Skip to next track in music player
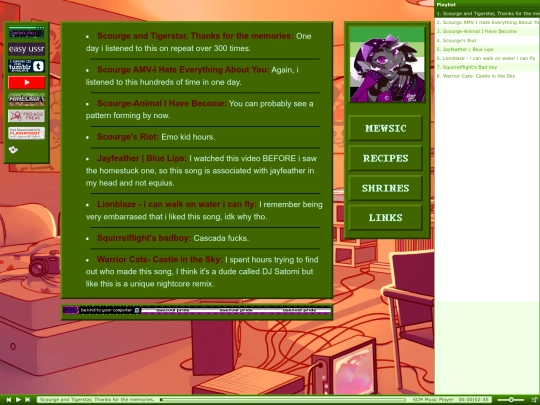540x405 pixels. coord(28,399)
